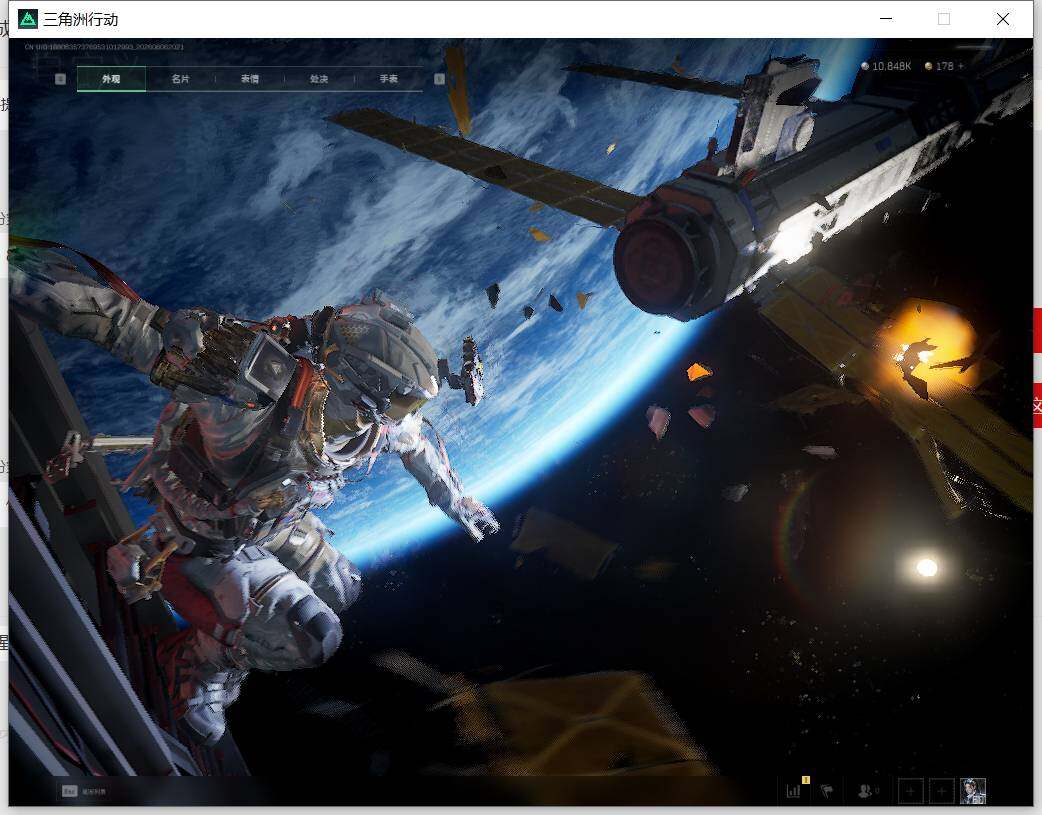Open the friends list icon
Screen dimensions: 1042x815
click(866, 790)
